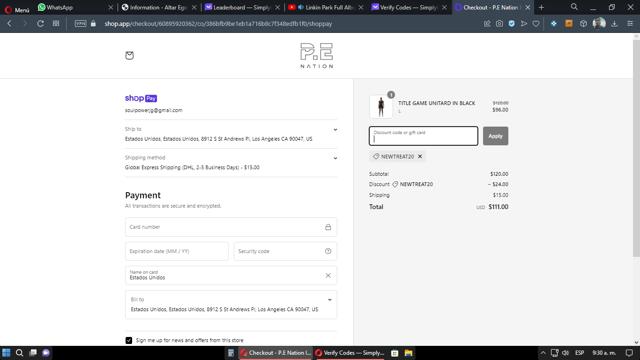
Task: Show the security code help icon
Action: 328,251
